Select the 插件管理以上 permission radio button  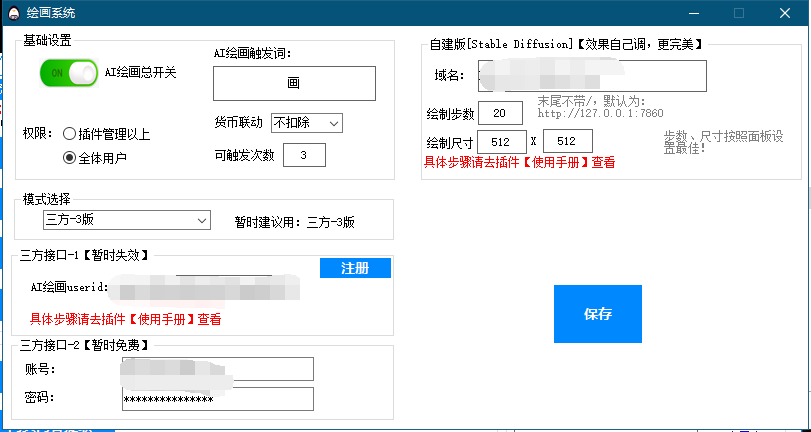(x=106, y=135)
